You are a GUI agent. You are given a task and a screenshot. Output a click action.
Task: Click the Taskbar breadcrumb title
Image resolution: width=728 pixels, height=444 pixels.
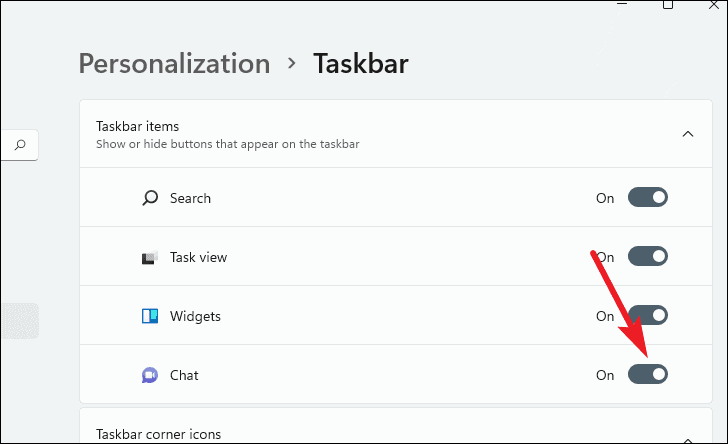pyautogui.click(x=361, y=64)
